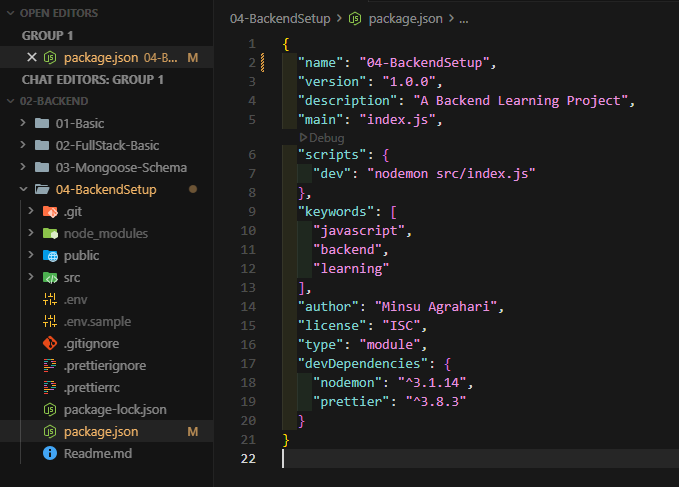Collapse the 02-BACKEND workspace section
The width and height of the screenshot is (679, 487).
coord(10,101)
